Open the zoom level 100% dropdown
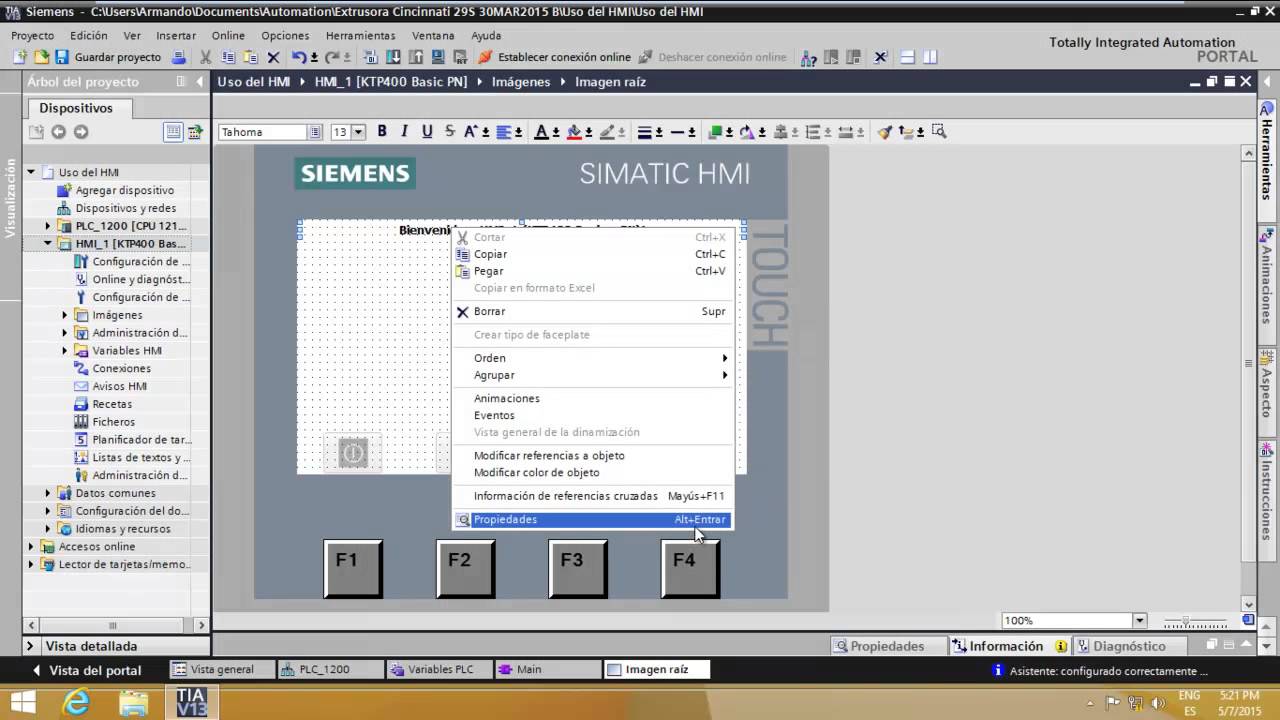The width and height of the screenshot is (1280, 720). point(1139,621)
